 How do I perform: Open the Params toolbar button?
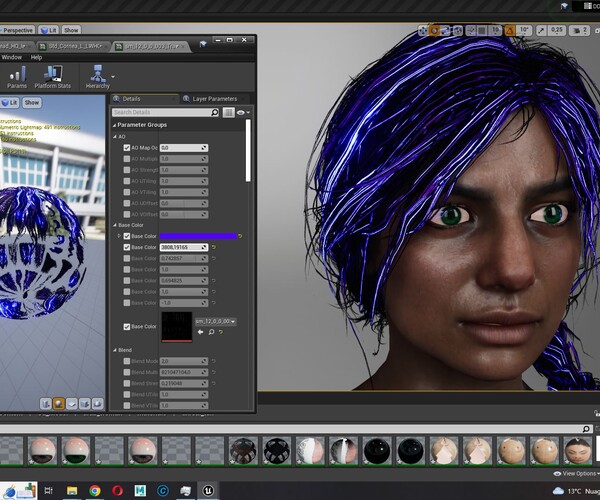pos(17,77)
